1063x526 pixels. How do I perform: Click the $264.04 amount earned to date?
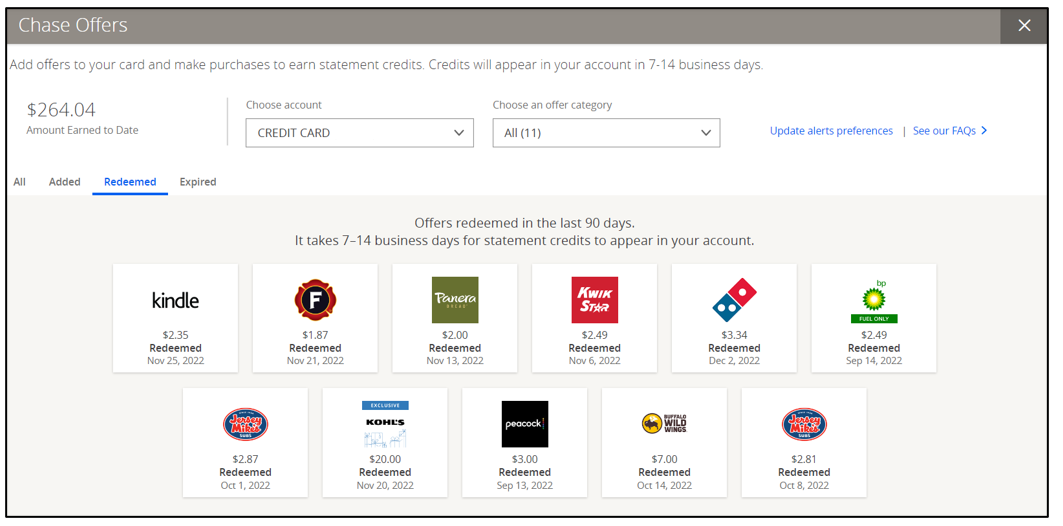61,110
